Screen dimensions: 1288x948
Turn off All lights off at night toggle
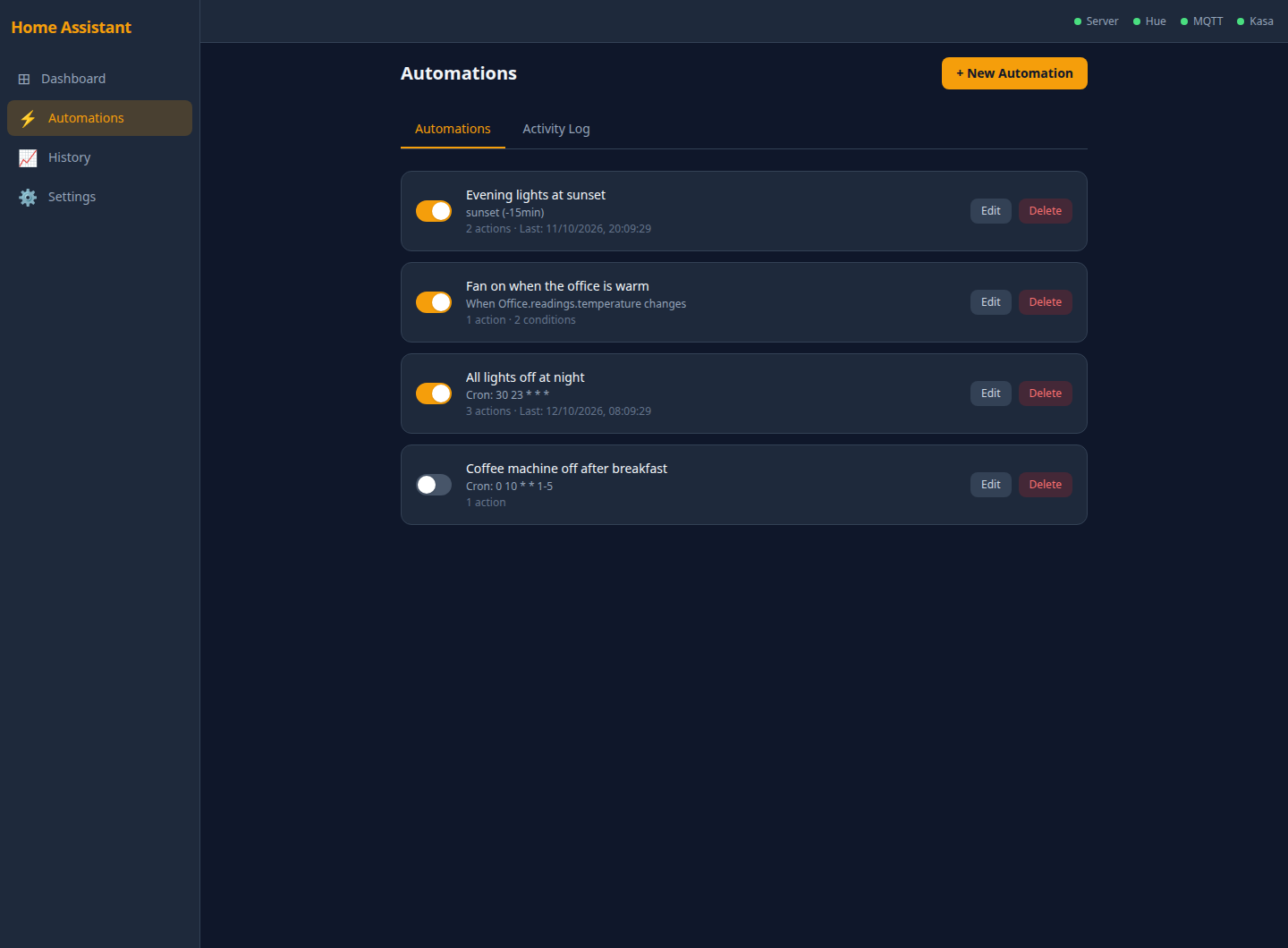coord(434,394)
